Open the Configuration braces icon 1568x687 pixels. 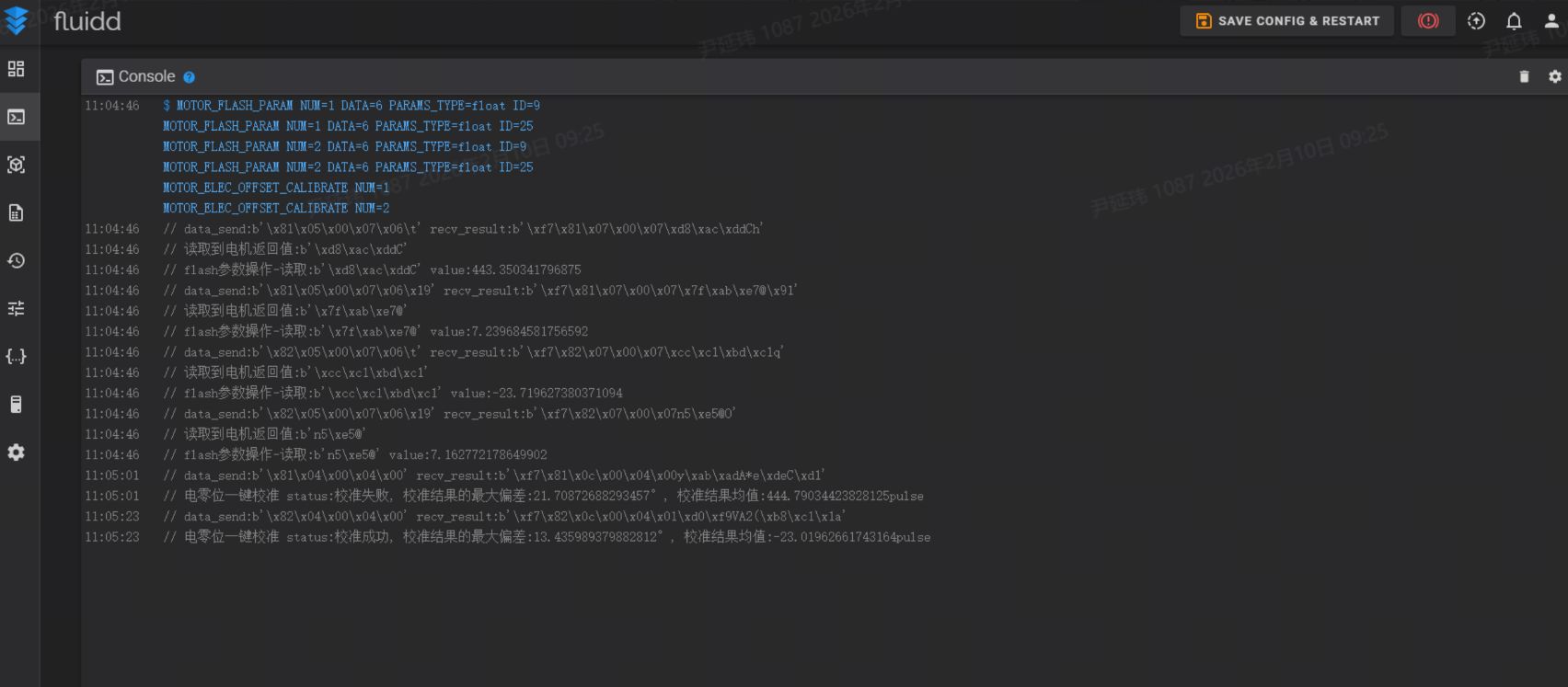[x=17, y=356]
